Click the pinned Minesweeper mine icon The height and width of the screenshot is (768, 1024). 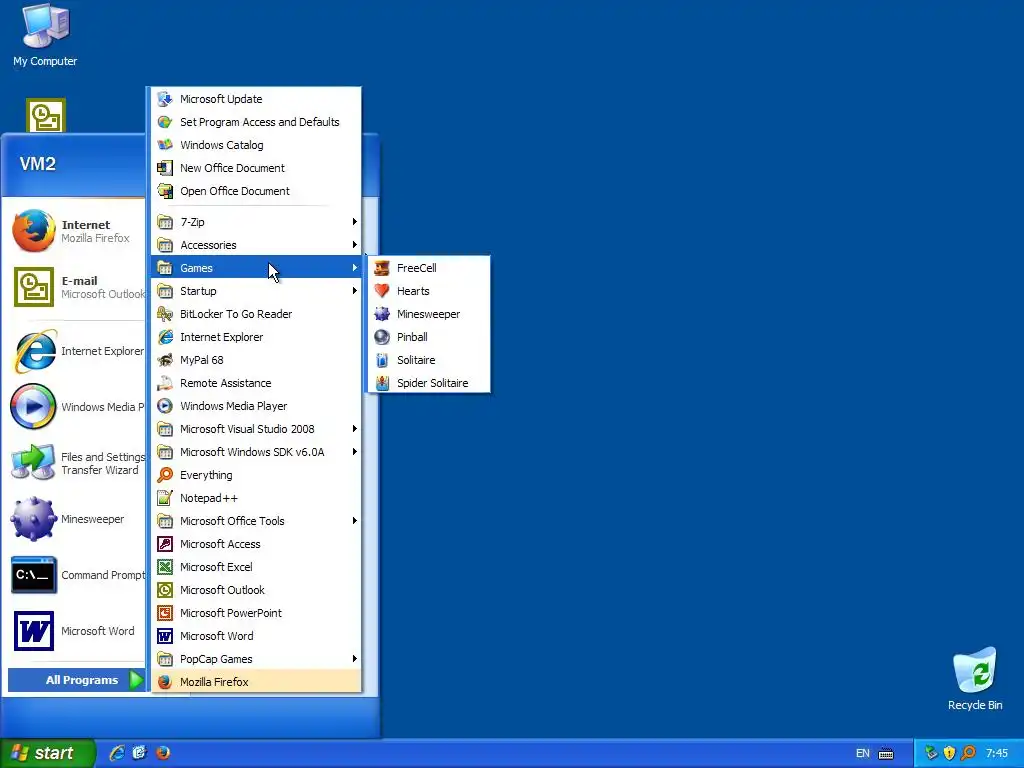coord(33,519)
